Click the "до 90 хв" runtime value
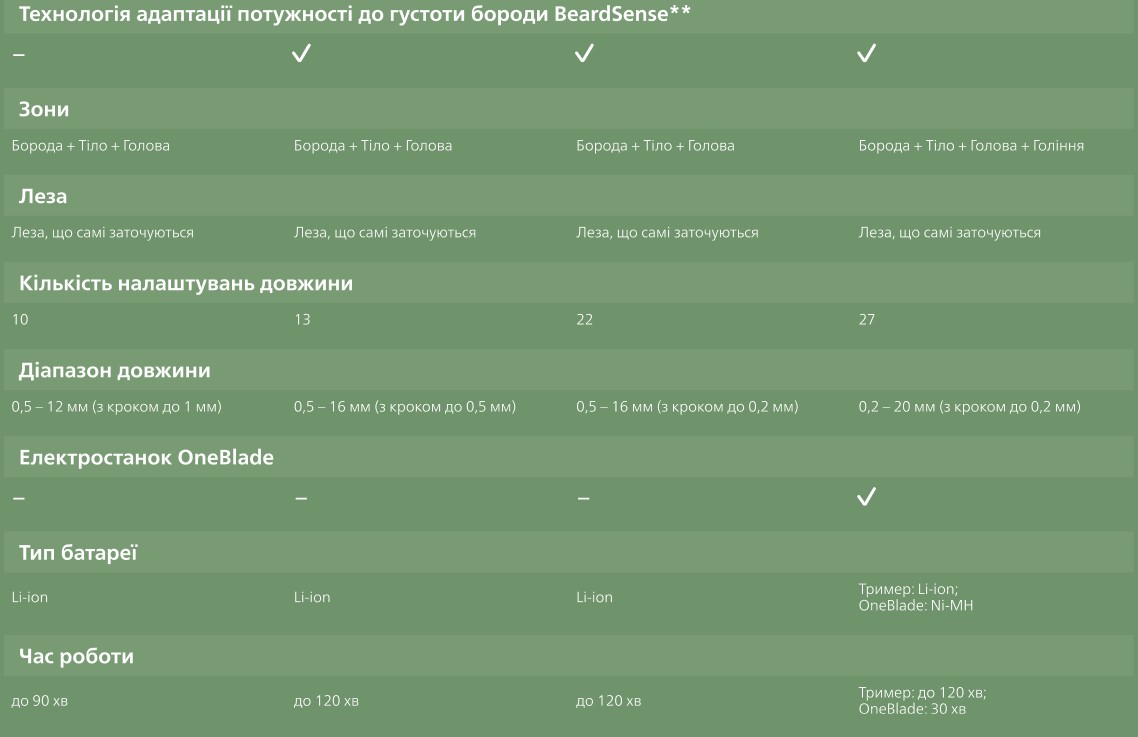This screenshot has width=1138, height=737. (40, 701)
